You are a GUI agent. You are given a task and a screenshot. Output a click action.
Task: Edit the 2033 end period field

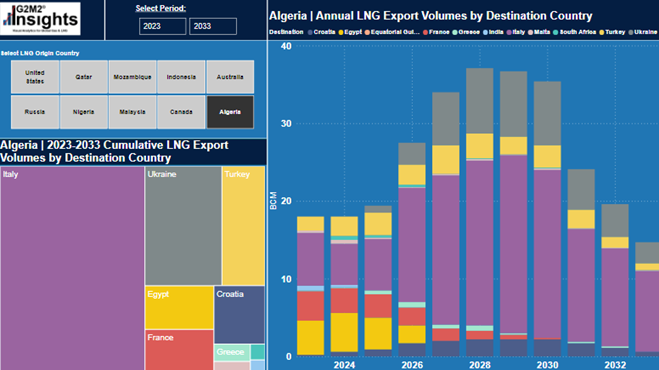(x=213, y=26)
